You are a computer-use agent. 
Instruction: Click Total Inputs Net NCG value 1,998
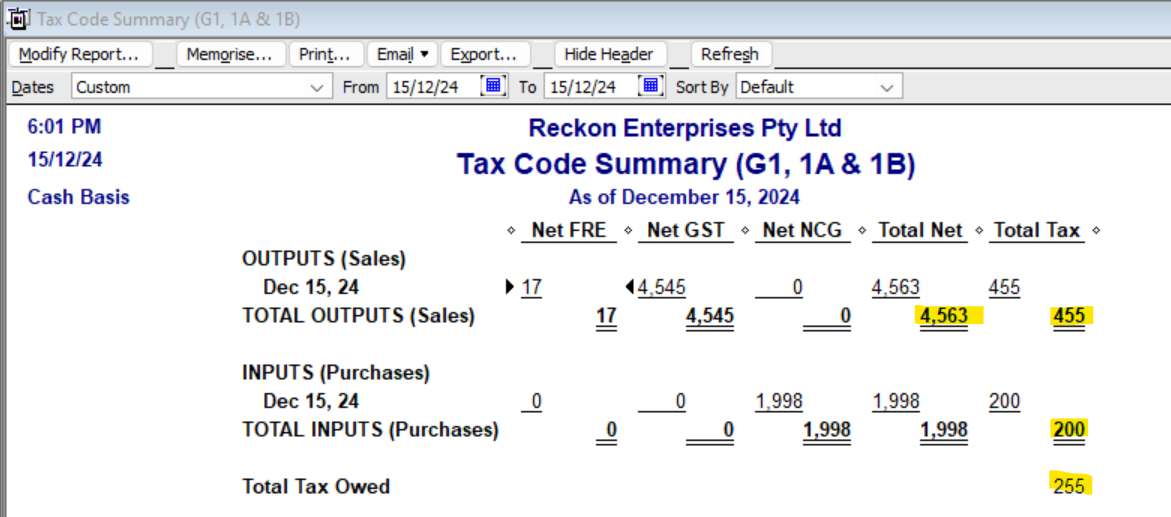827,430
